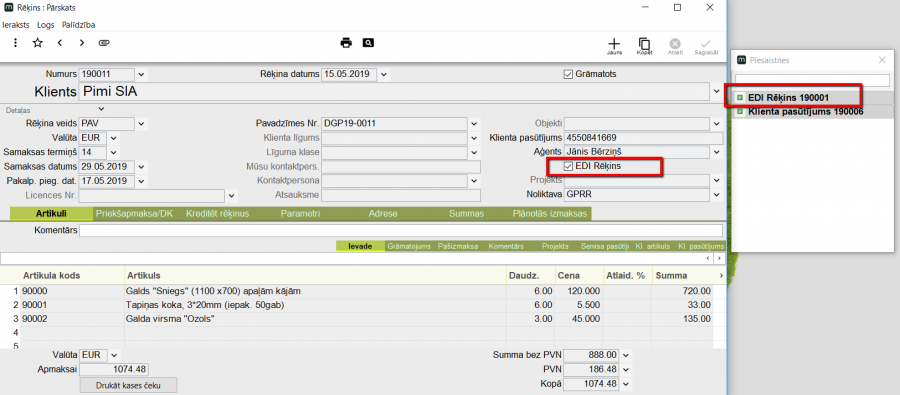Select row with article code 90000
Viewport: 900px width, 395px height.
point(356,291)
